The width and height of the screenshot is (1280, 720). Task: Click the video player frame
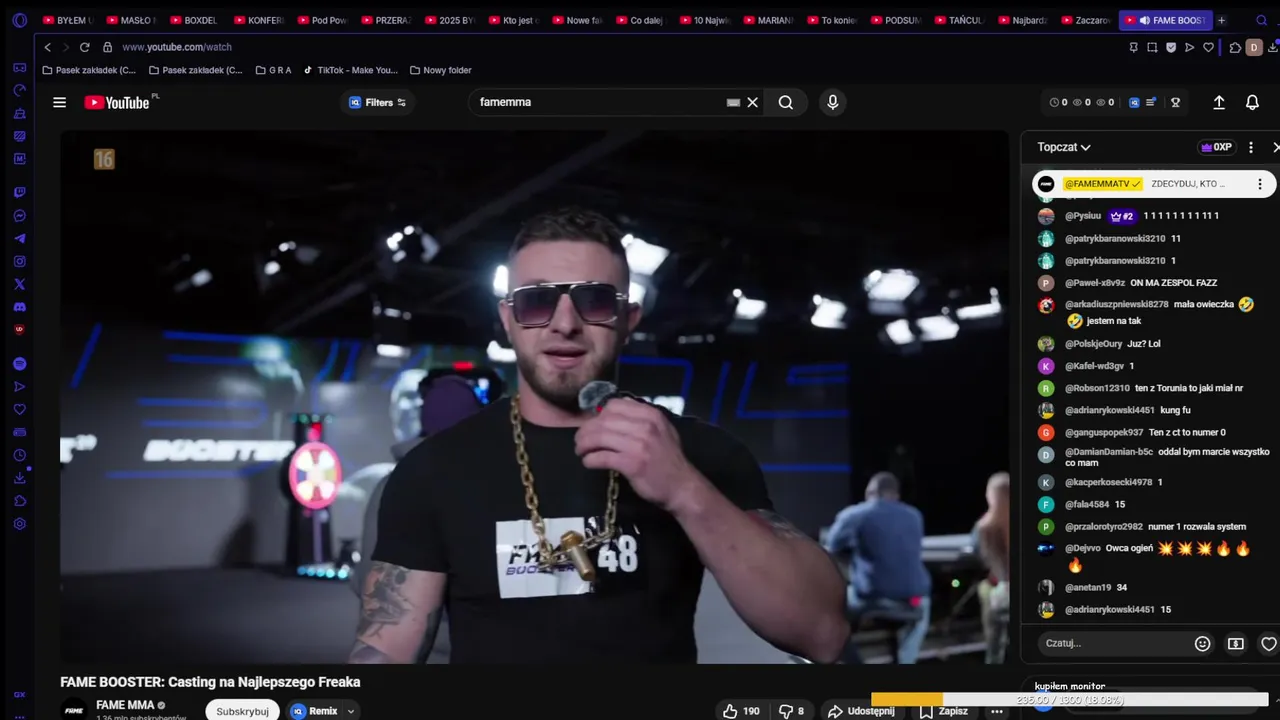tap(534, 397)
